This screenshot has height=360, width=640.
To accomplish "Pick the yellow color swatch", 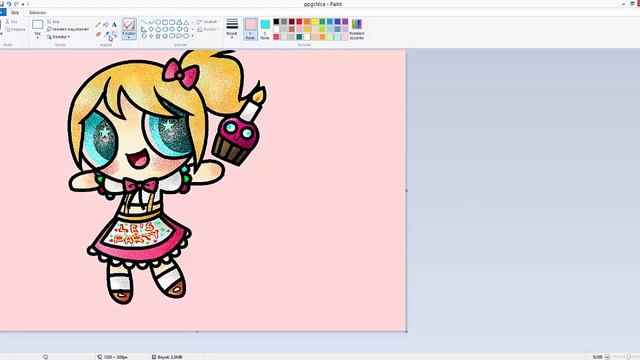I will tap(315, 22).
